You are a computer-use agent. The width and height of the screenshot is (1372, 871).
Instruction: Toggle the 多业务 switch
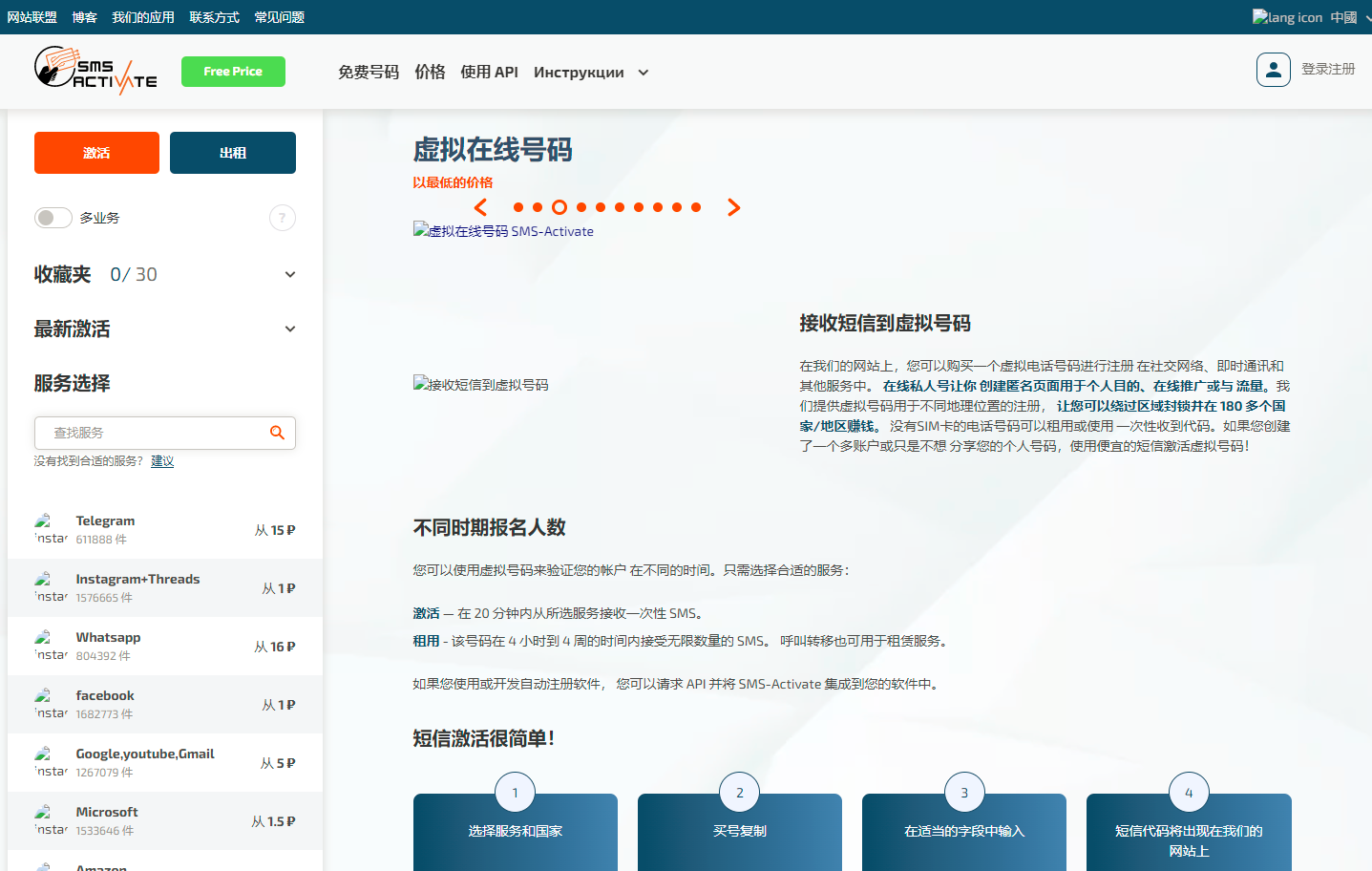click(53, 218)
